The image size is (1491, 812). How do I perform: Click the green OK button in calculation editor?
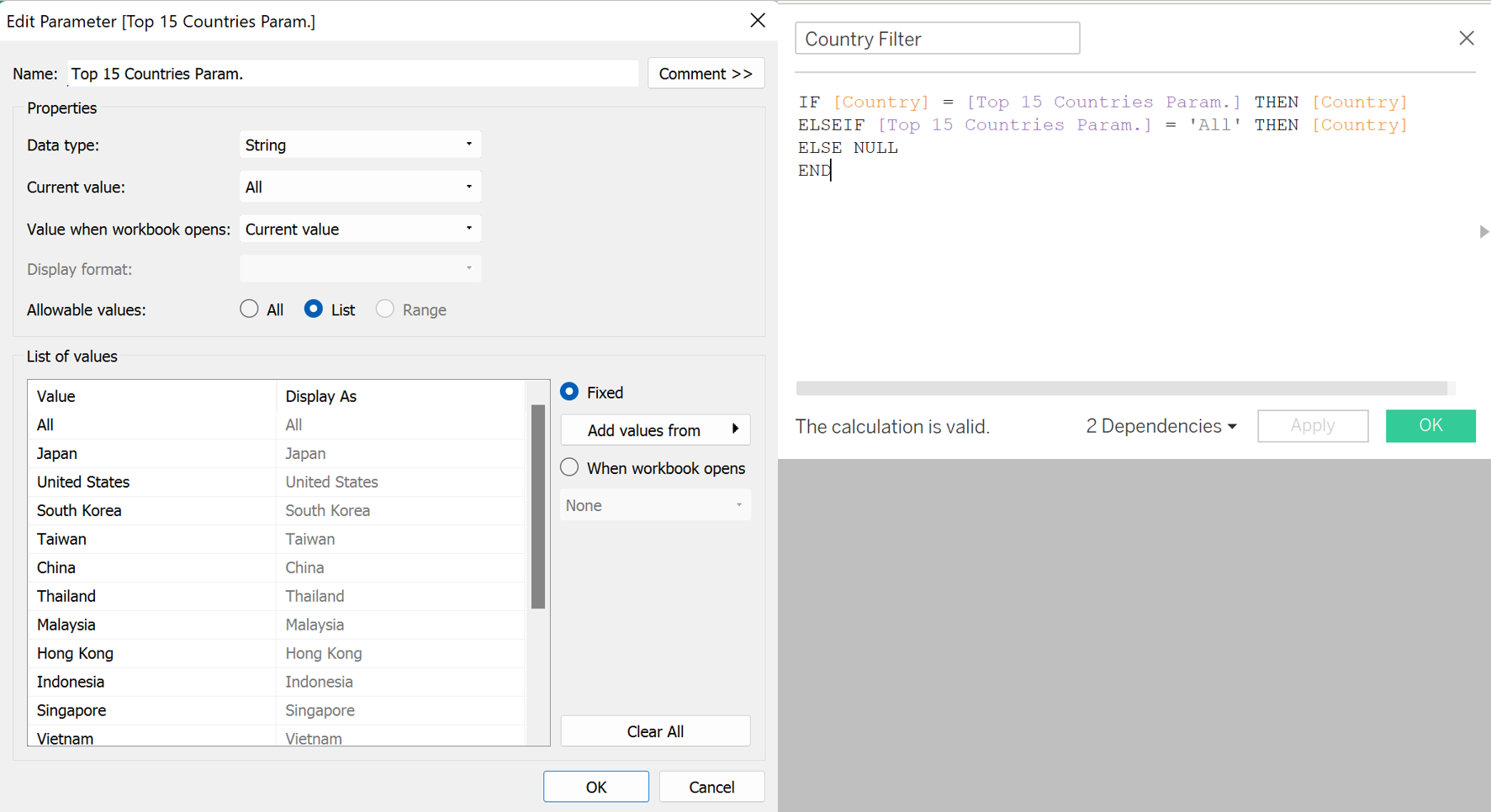click(x=1430, y=425)
